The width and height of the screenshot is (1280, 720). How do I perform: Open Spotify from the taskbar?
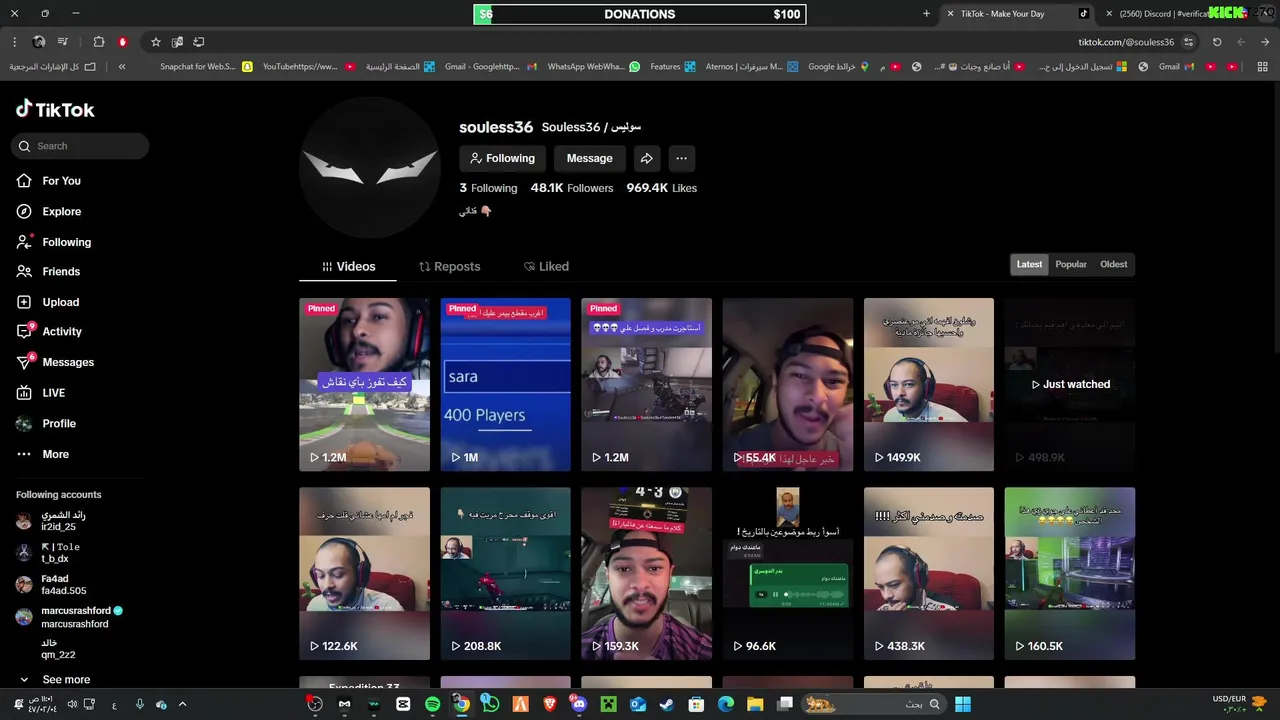(x=432, y=704)
